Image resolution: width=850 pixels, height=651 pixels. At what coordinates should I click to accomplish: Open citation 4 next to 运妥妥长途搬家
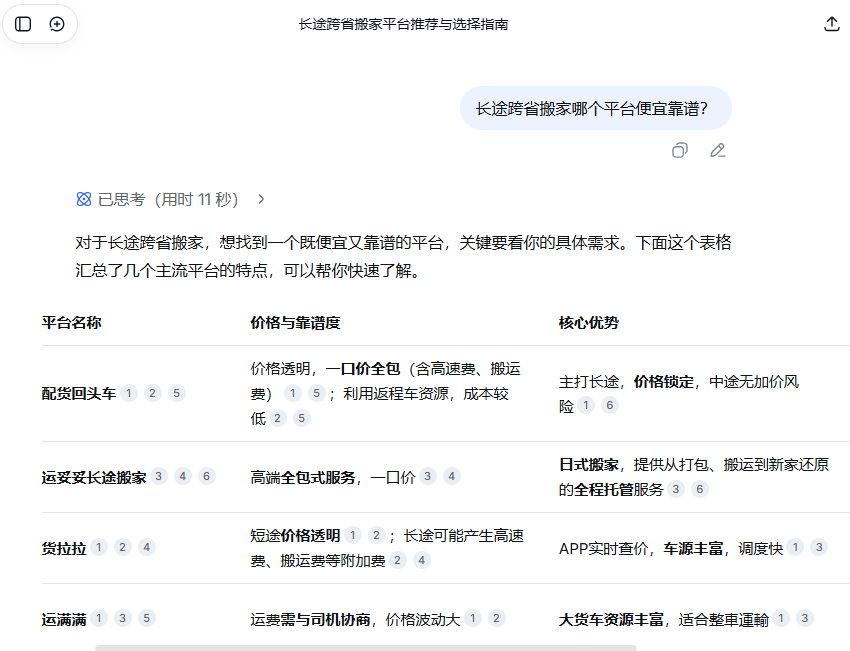pyautogui.click(x=183, y=476)
